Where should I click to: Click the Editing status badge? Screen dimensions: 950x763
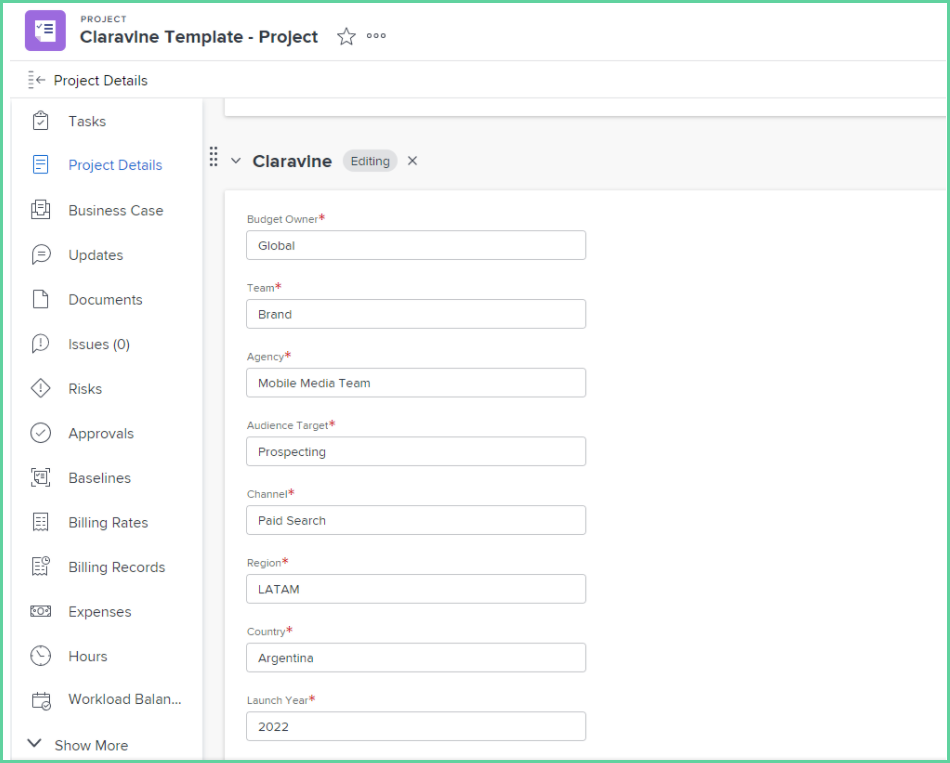tap(370, 161)
